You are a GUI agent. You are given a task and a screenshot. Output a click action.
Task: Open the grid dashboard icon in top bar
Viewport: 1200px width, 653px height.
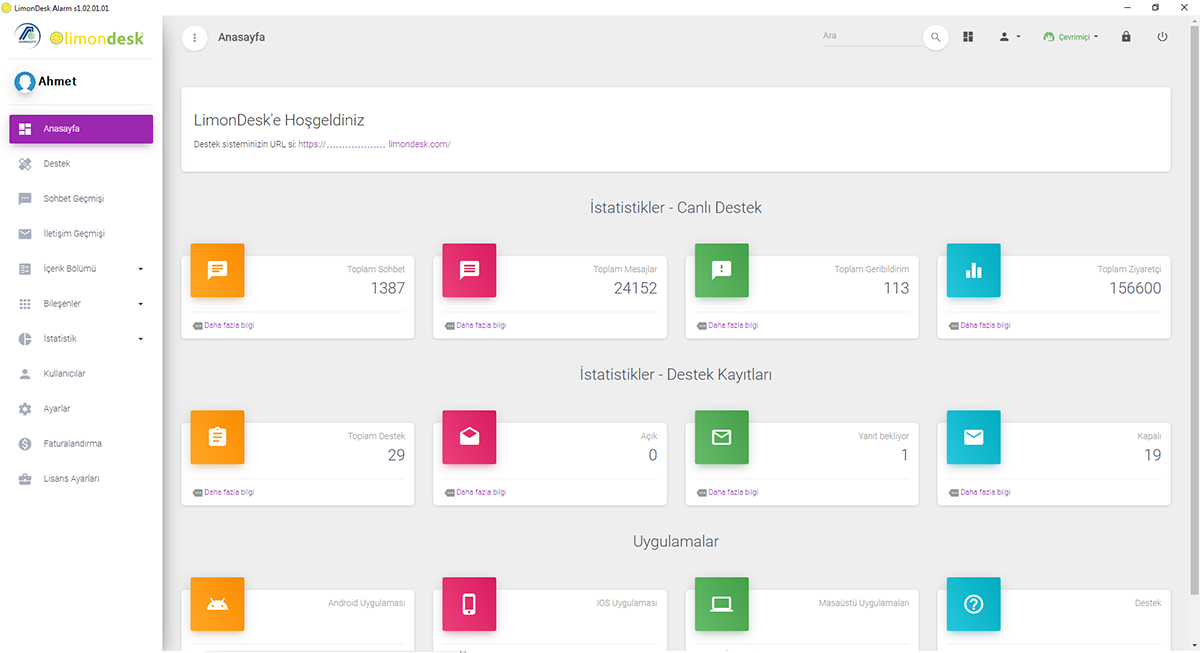pos(968,37)
